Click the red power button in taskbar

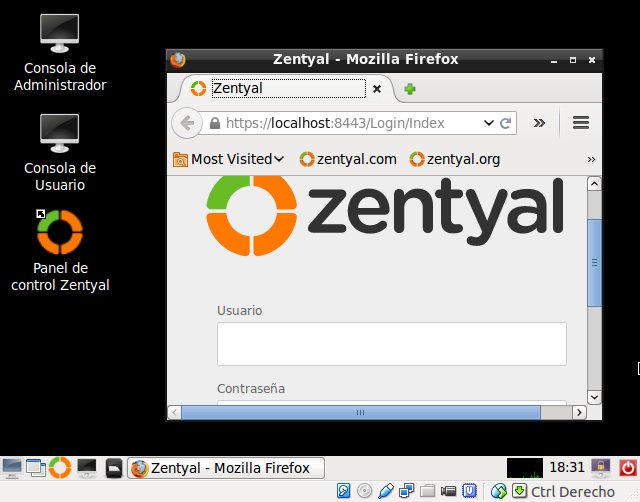pyautogui.click(x=628, y=468)
